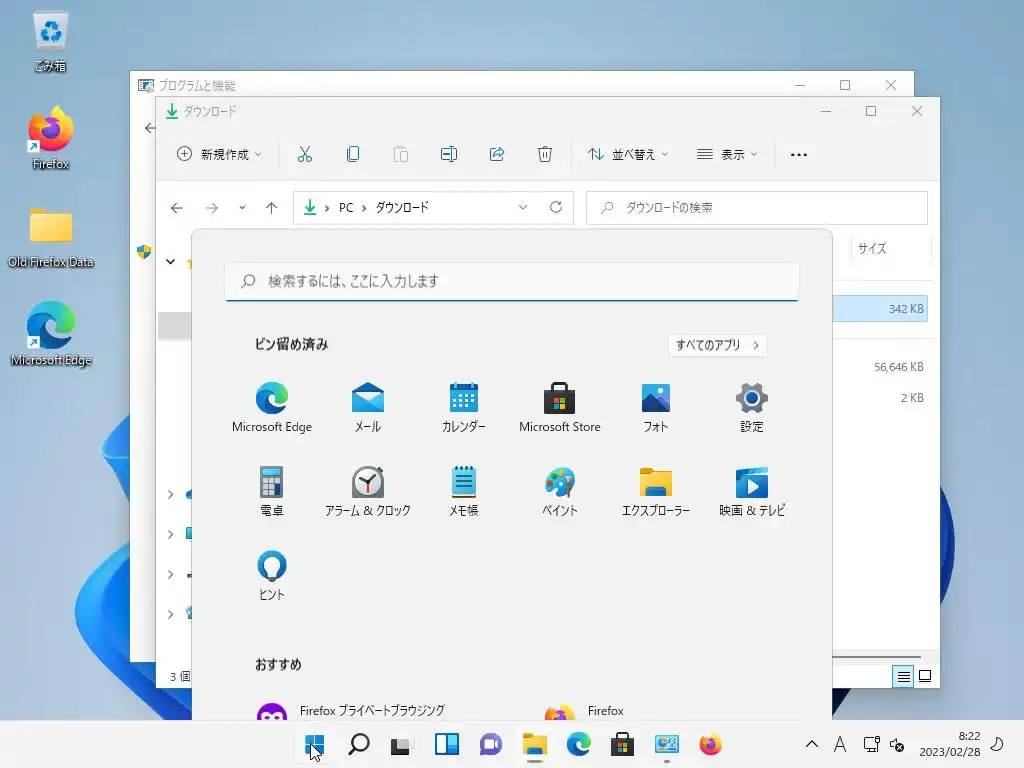
Task: Launch the ペイント app
Action: [560, 491]
